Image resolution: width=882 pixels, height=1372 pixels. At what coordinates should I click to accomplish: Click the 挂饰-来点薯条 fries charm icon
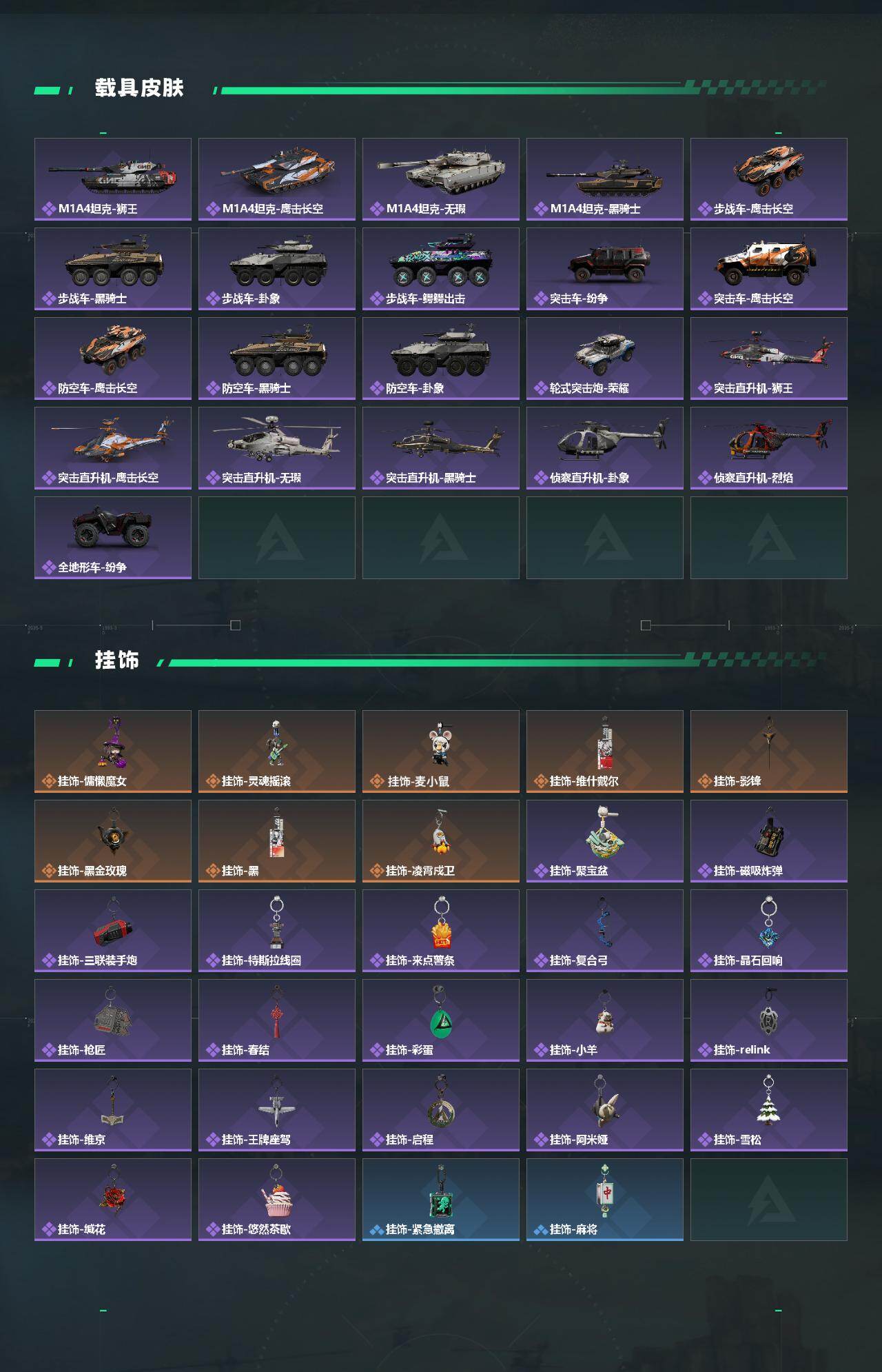(441, 922)
